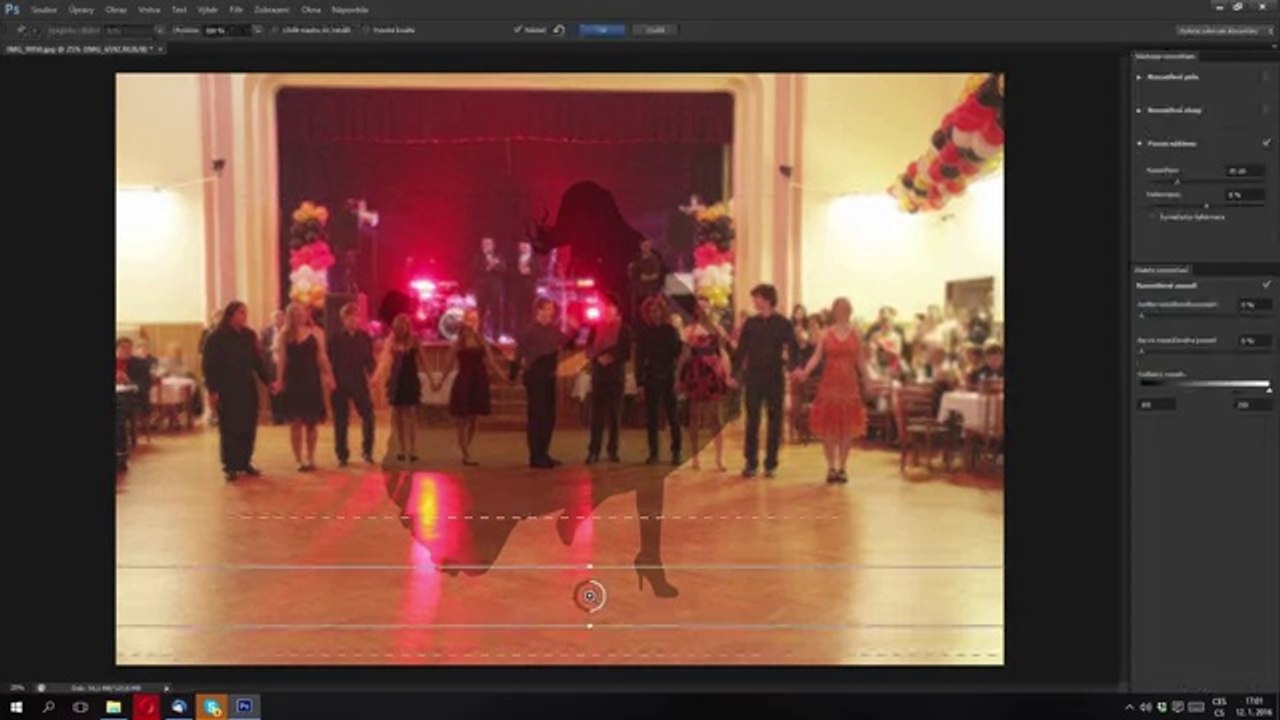Confirm the blur with the OK button
The image size is (1280, 720).
tap(602, 30)
